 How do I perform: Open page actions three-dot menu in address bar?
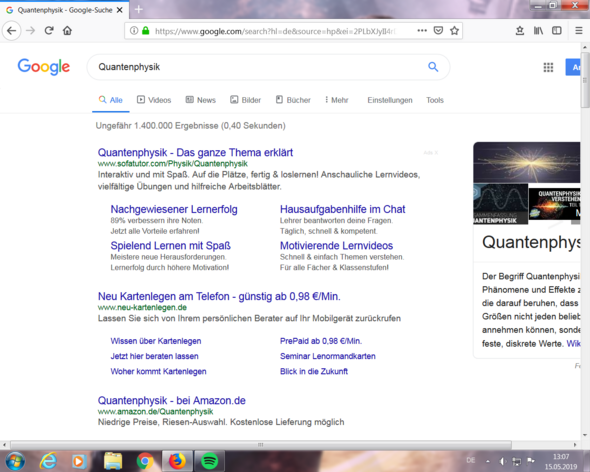click(x=422, y=30)
